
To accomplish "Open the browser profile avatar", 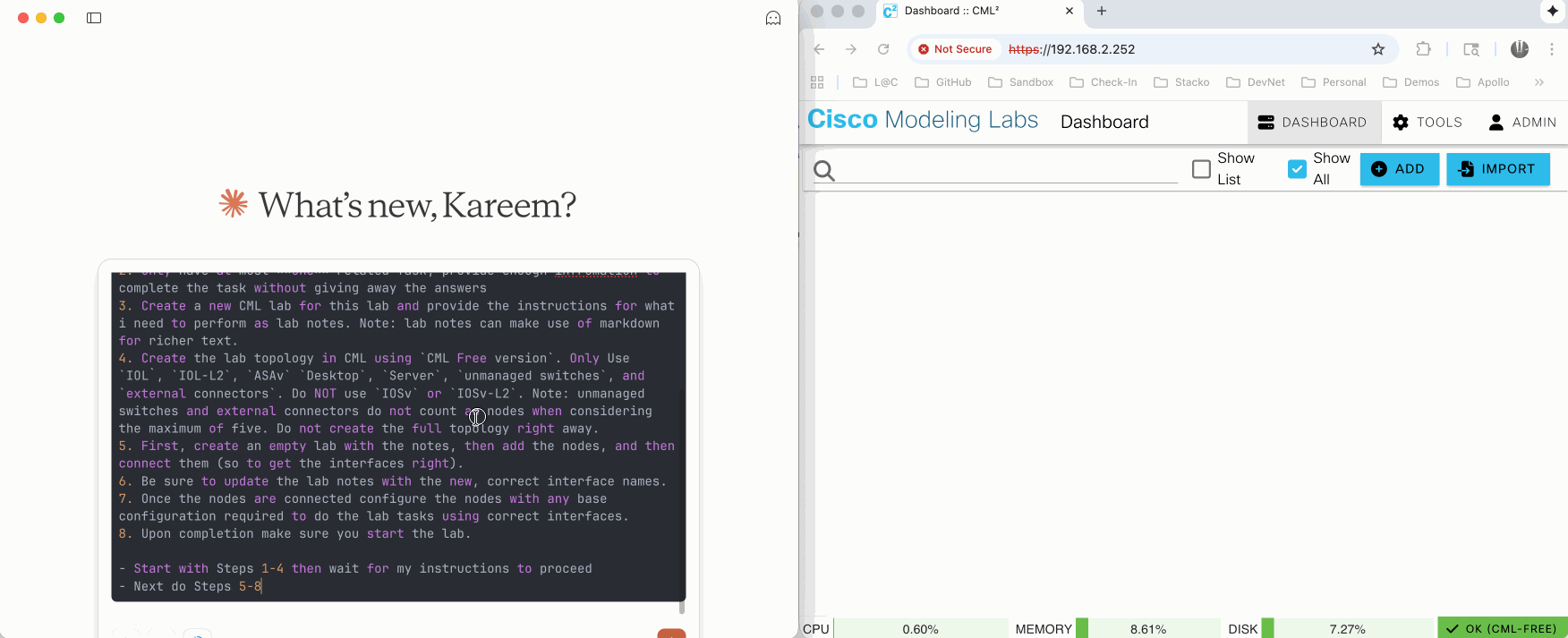I will [1520, 49].
